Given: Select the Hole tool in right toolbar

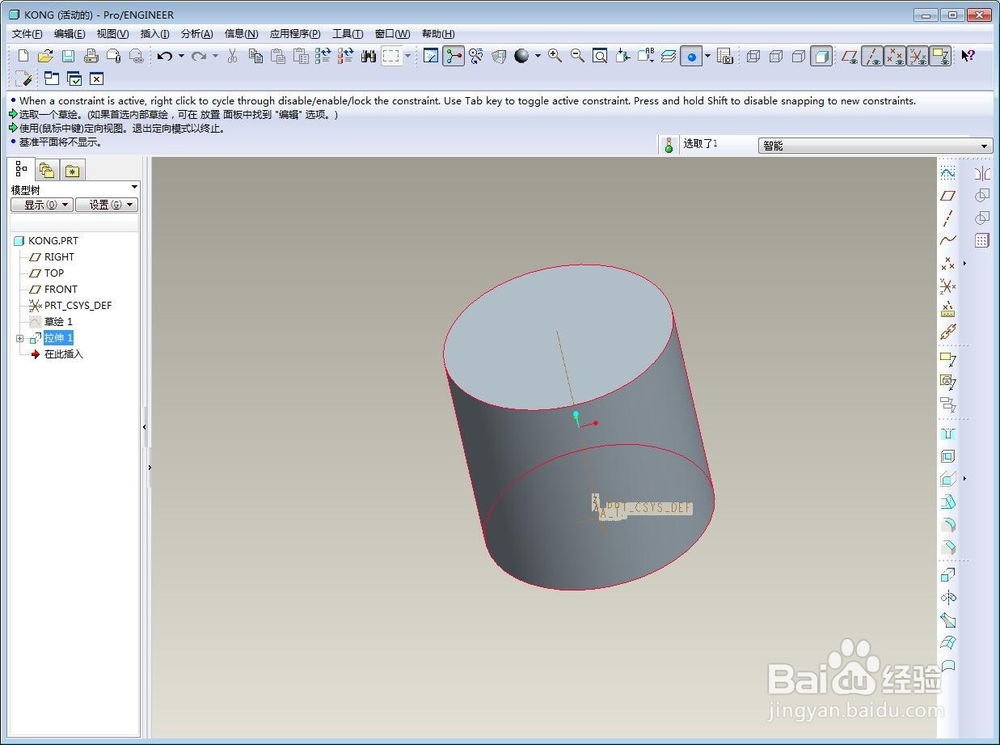Looking at the screenshot, I should pos(948,434).
